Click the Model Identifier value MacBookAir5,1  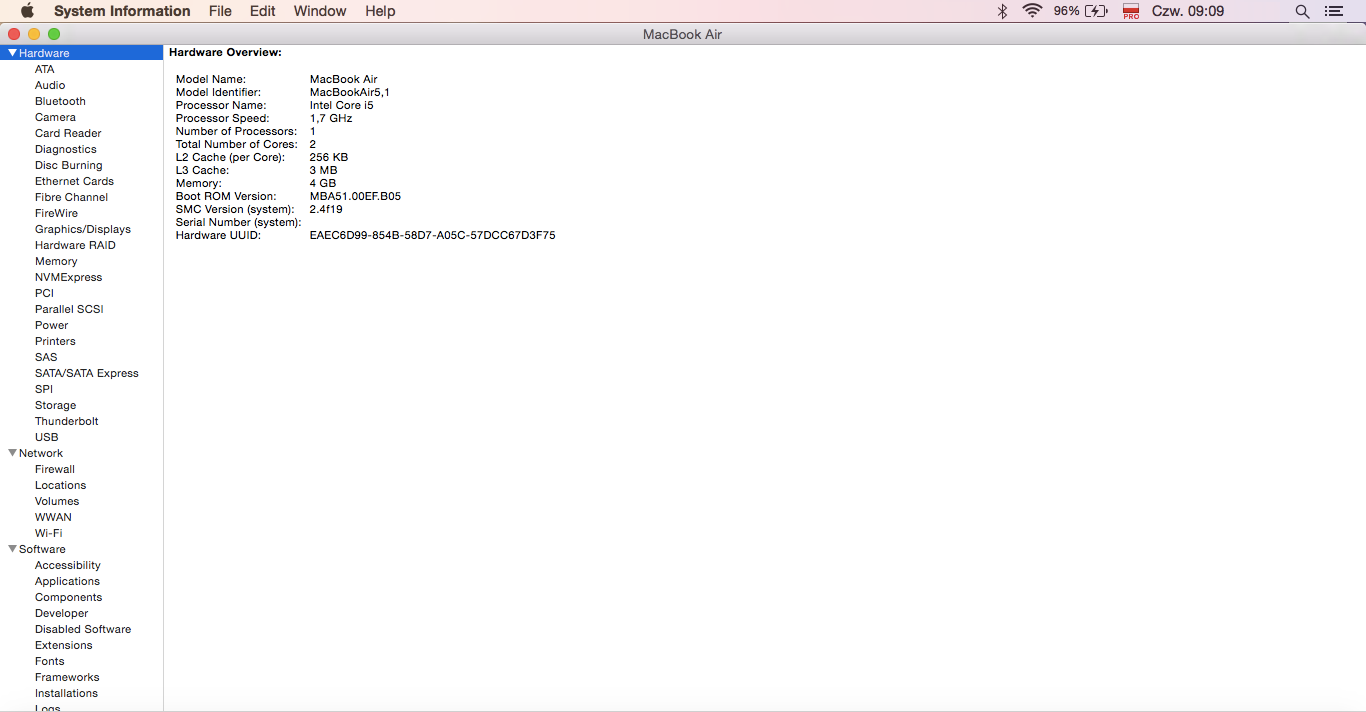coord(349,92)
